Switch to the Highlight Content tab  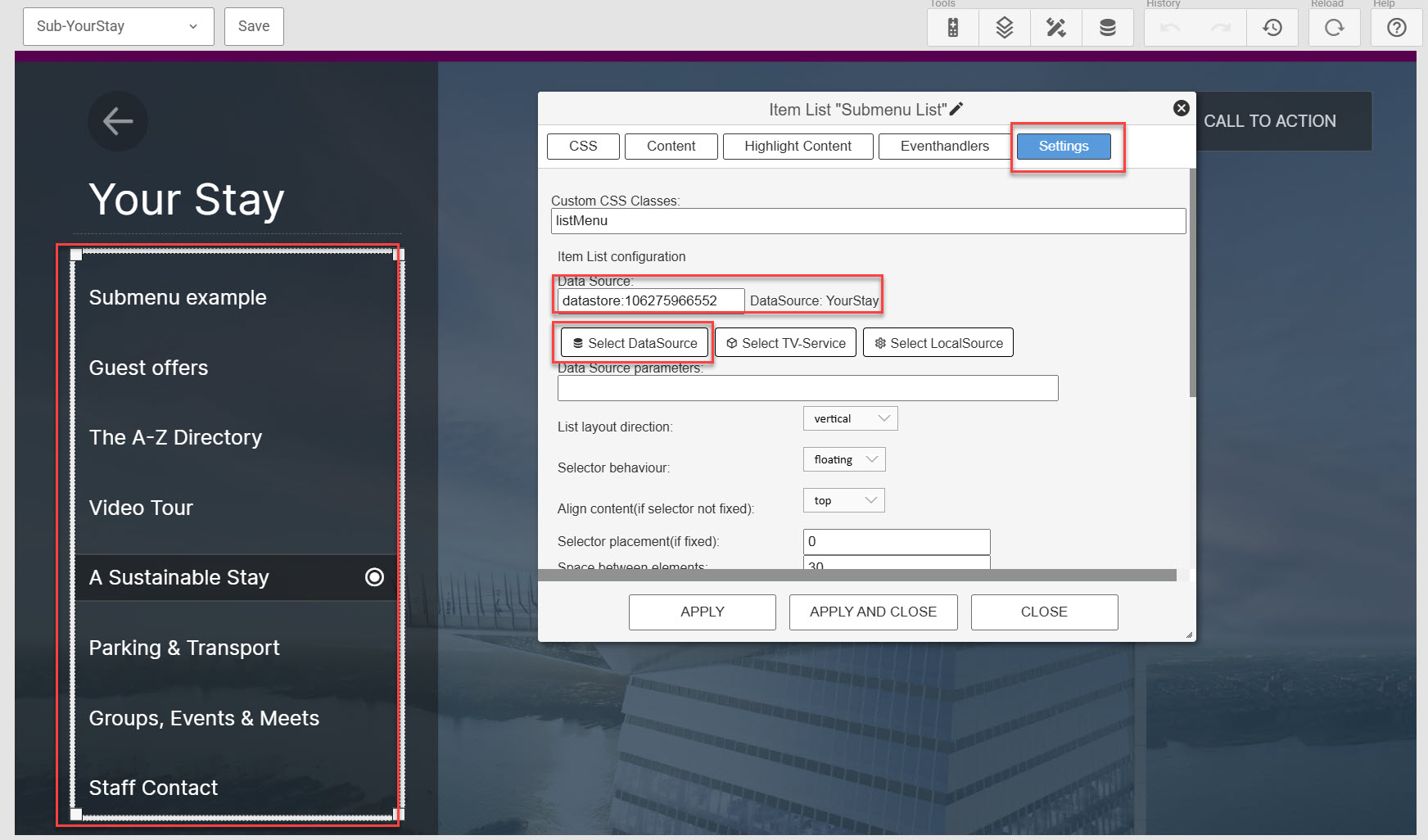(798, 146)
